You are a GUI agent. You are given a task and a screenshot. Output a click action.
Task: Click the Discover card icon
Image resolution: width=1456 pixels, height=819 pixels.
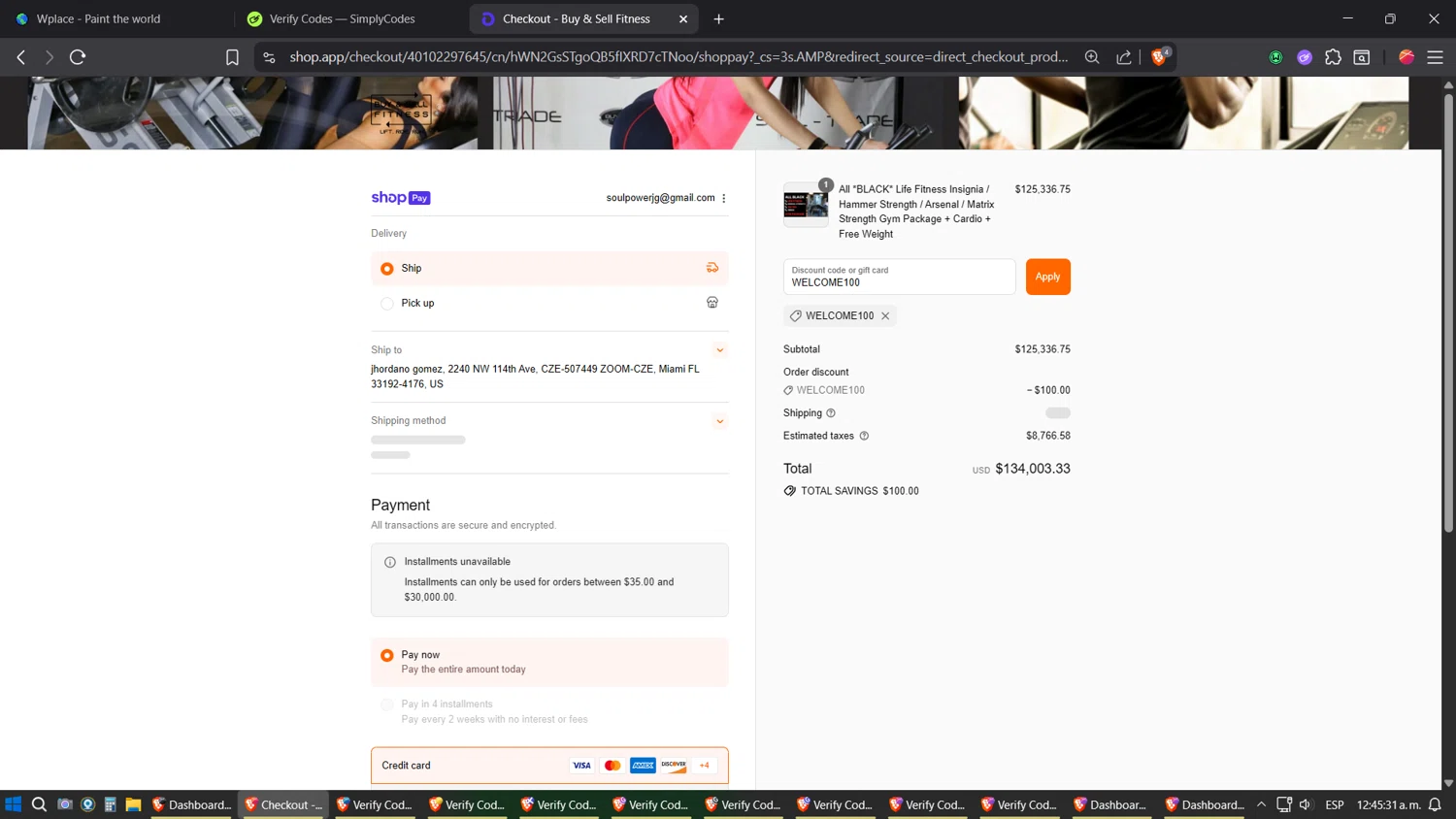pyautogui.click(x=674, y=766)
